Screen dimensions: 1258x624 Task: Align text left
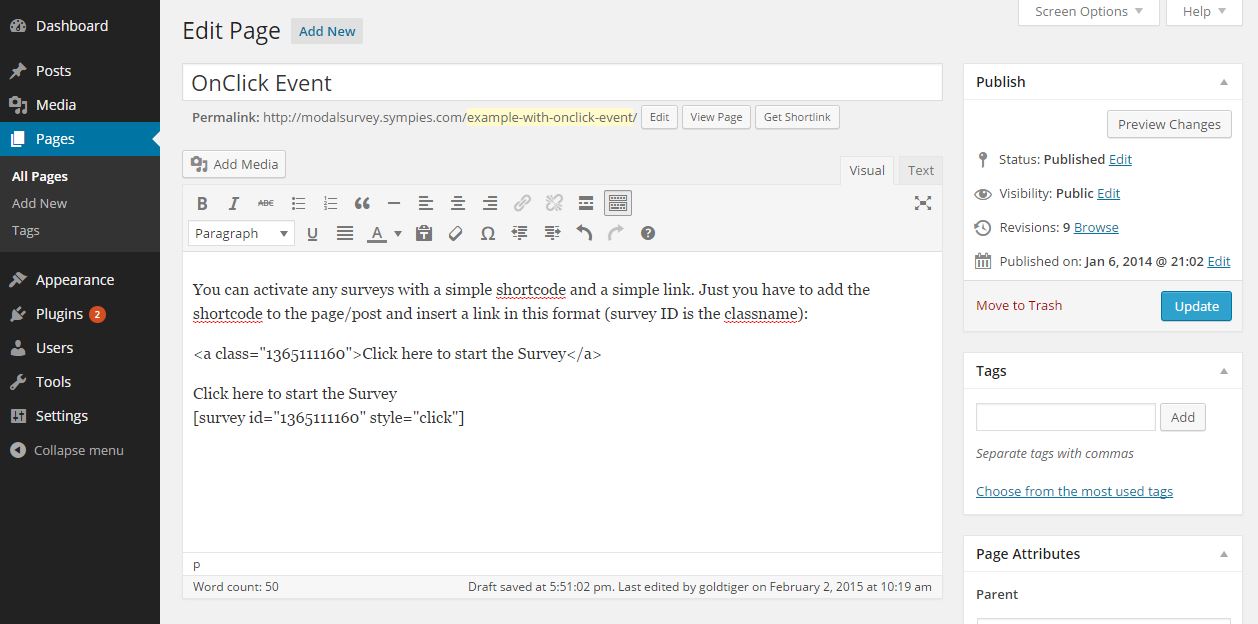(x=426, y=203)
